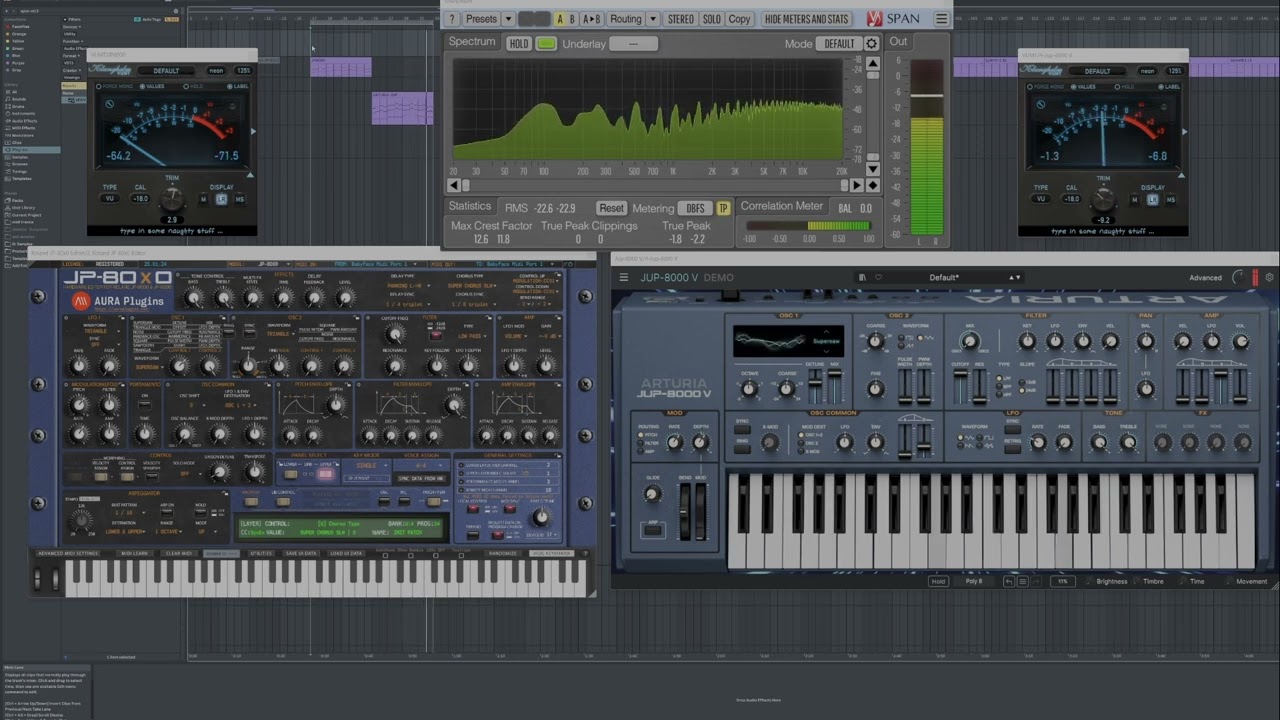
Task: Switch JUP-8000 V to Advanced panel
Action: 1205,278
